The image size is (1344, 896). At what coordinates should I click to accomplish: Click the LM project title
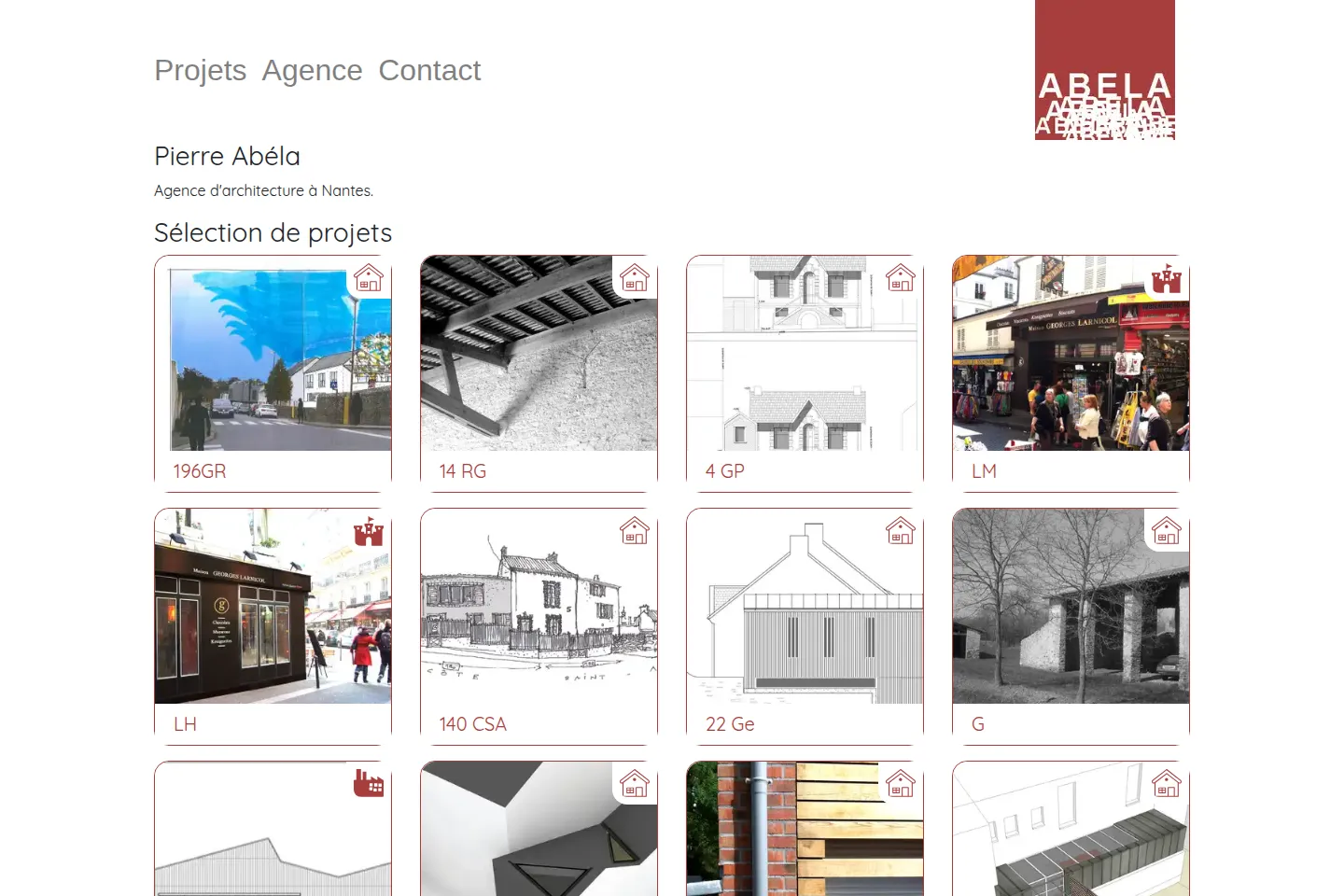point(984,471)
